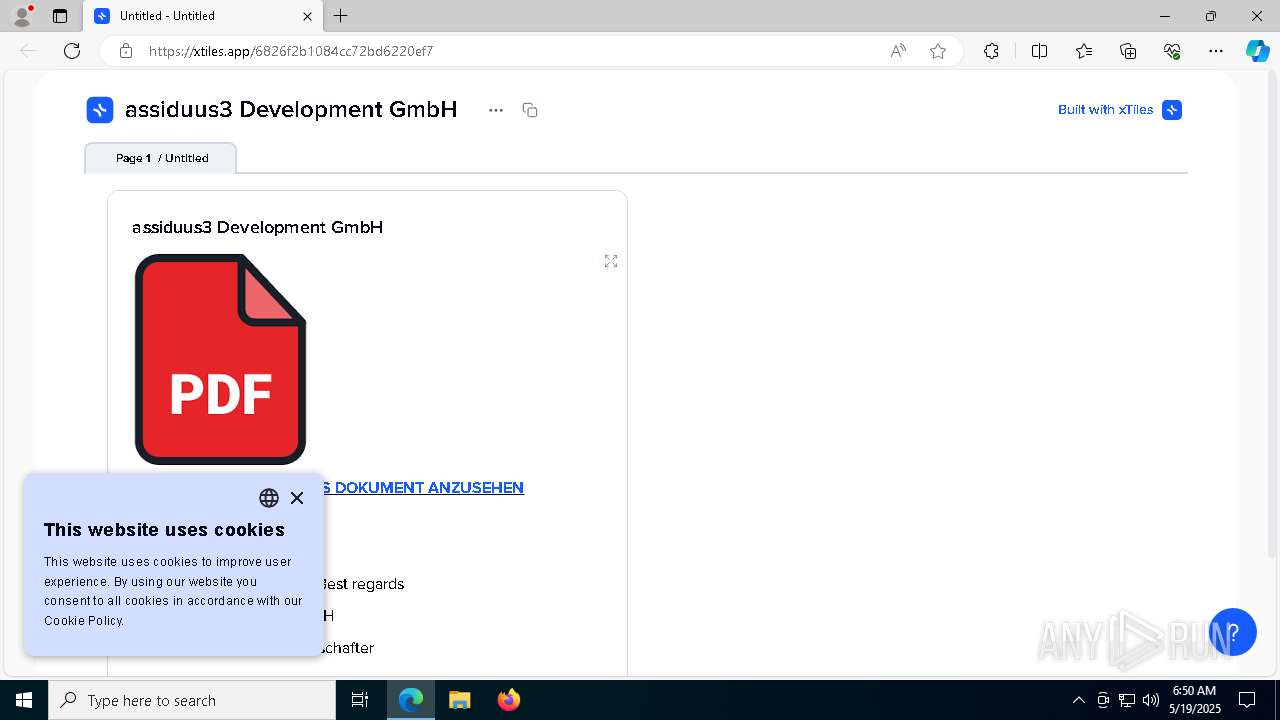Click the duplicate page icon
Image resolution: width=1280 pixels, height=720 pixels.
[x=530, y=110]
